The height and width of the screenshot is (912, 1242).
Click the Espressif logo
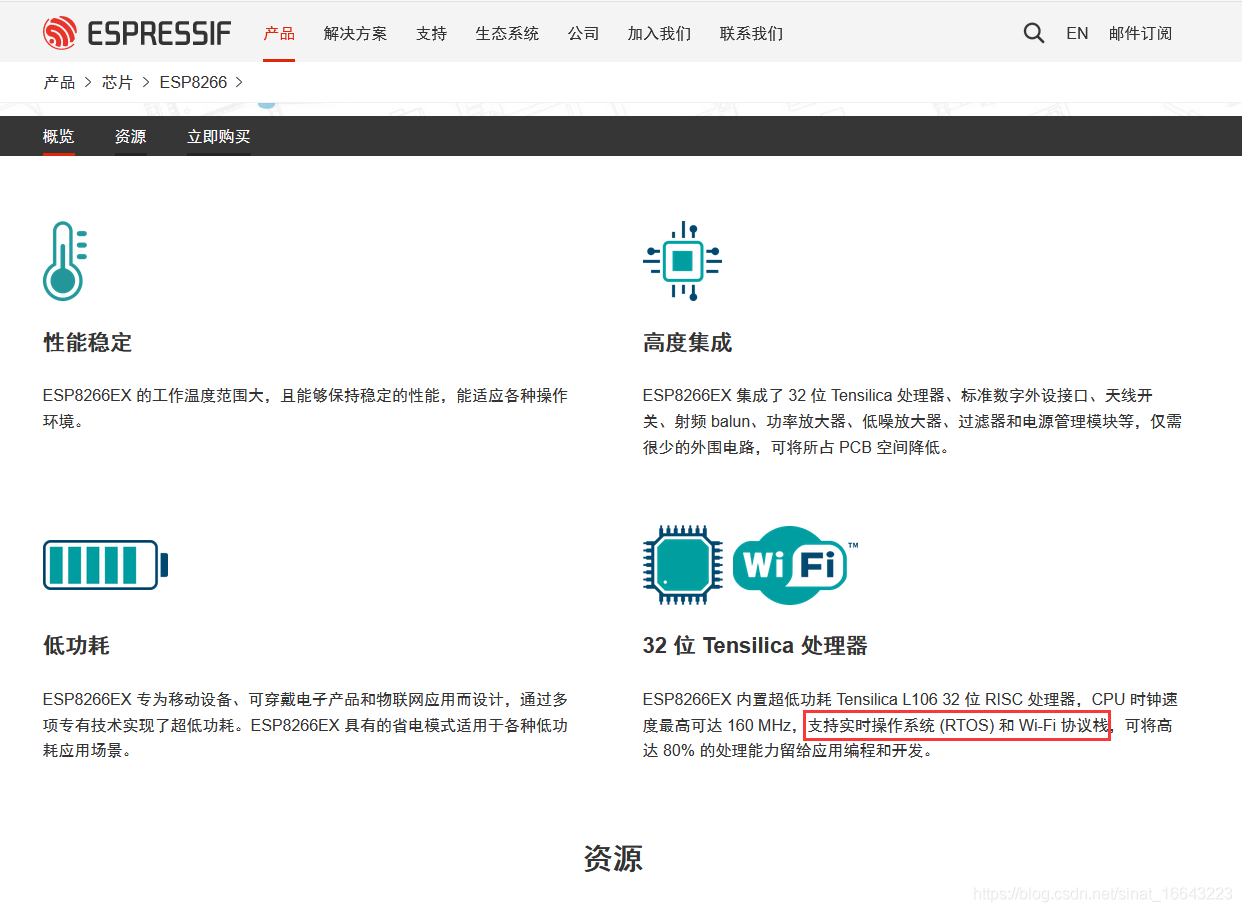[x=137, y=33]
